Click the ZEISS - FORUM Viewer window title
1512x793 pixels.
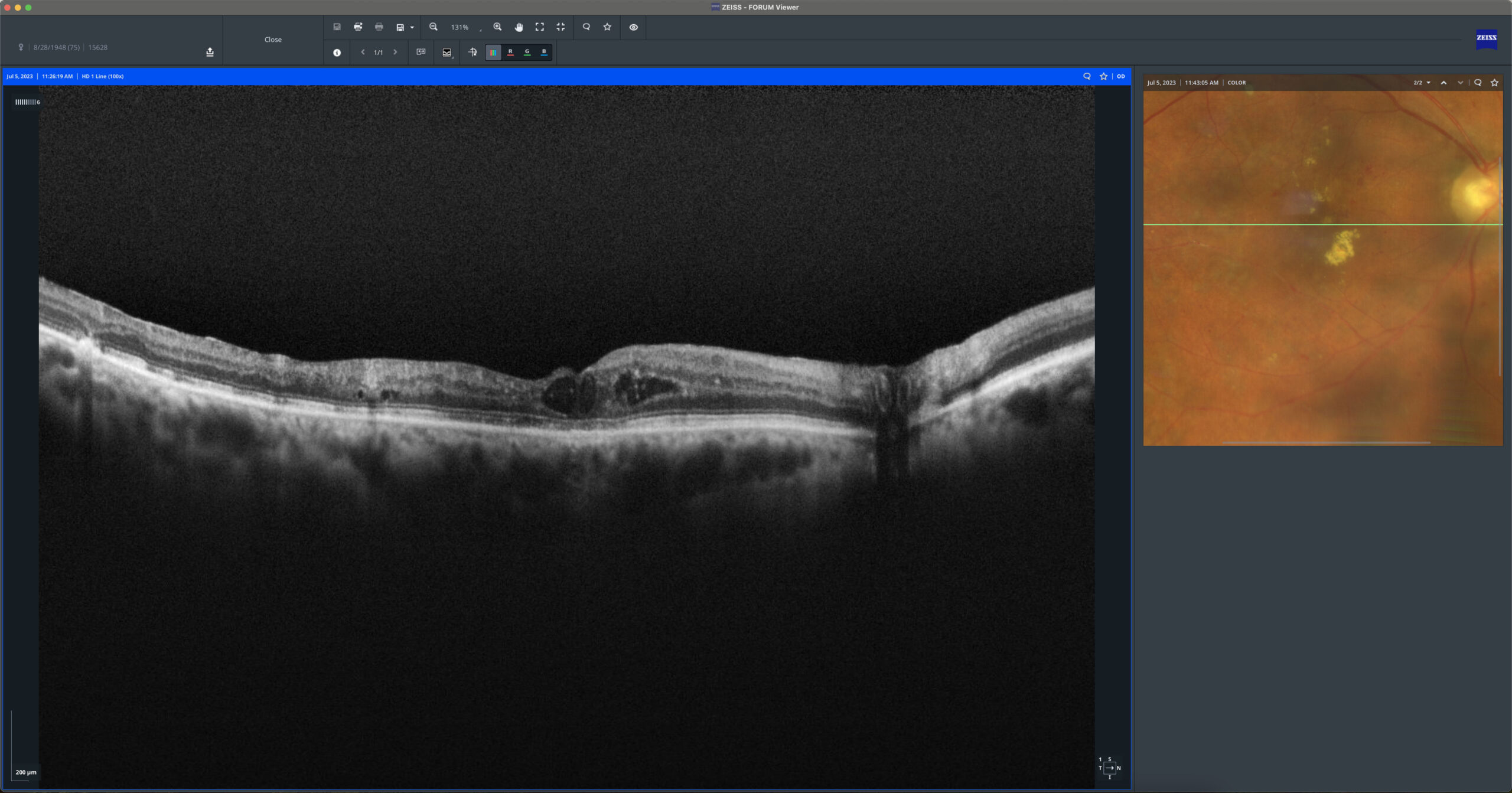[x=760, y=7]
